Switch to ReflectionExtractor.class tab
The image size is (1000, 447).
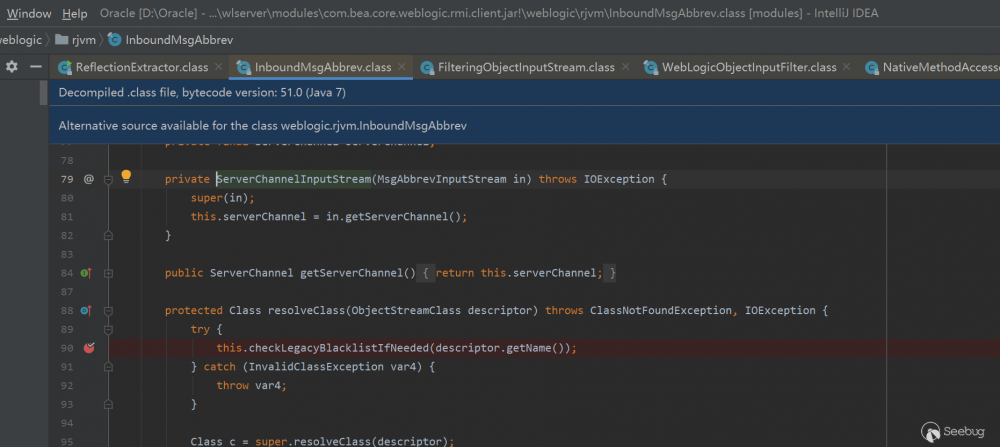[142, 67]
